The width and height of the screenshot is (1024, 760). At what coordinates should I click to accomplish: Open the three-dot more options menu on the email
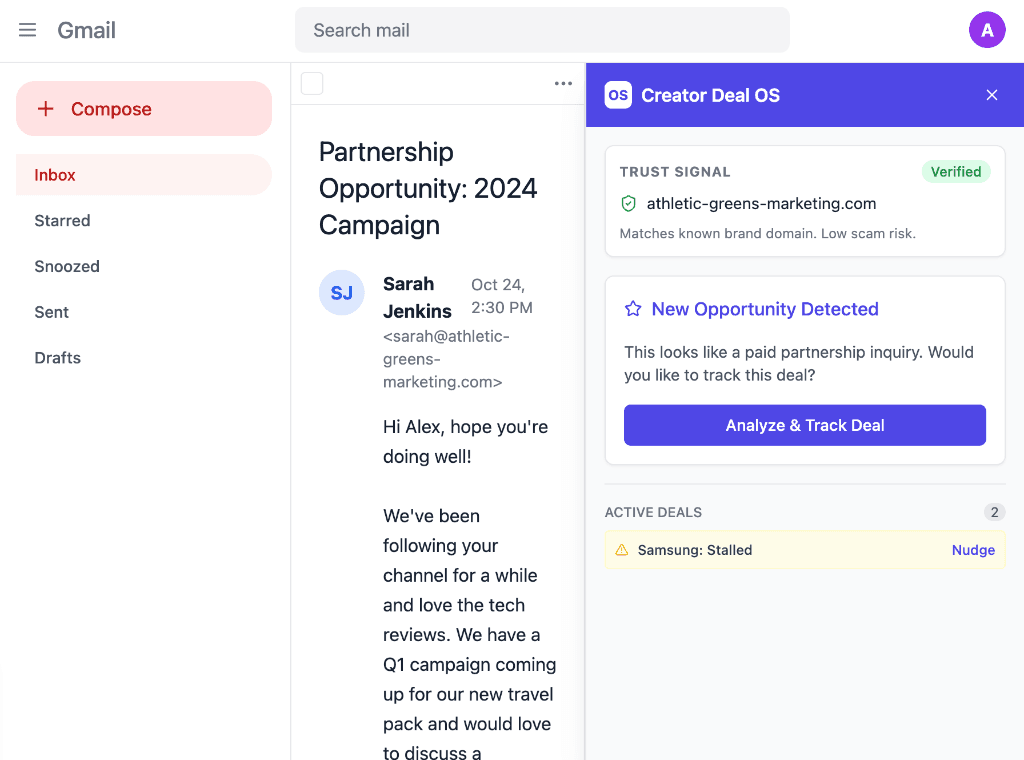coord(563,83)
